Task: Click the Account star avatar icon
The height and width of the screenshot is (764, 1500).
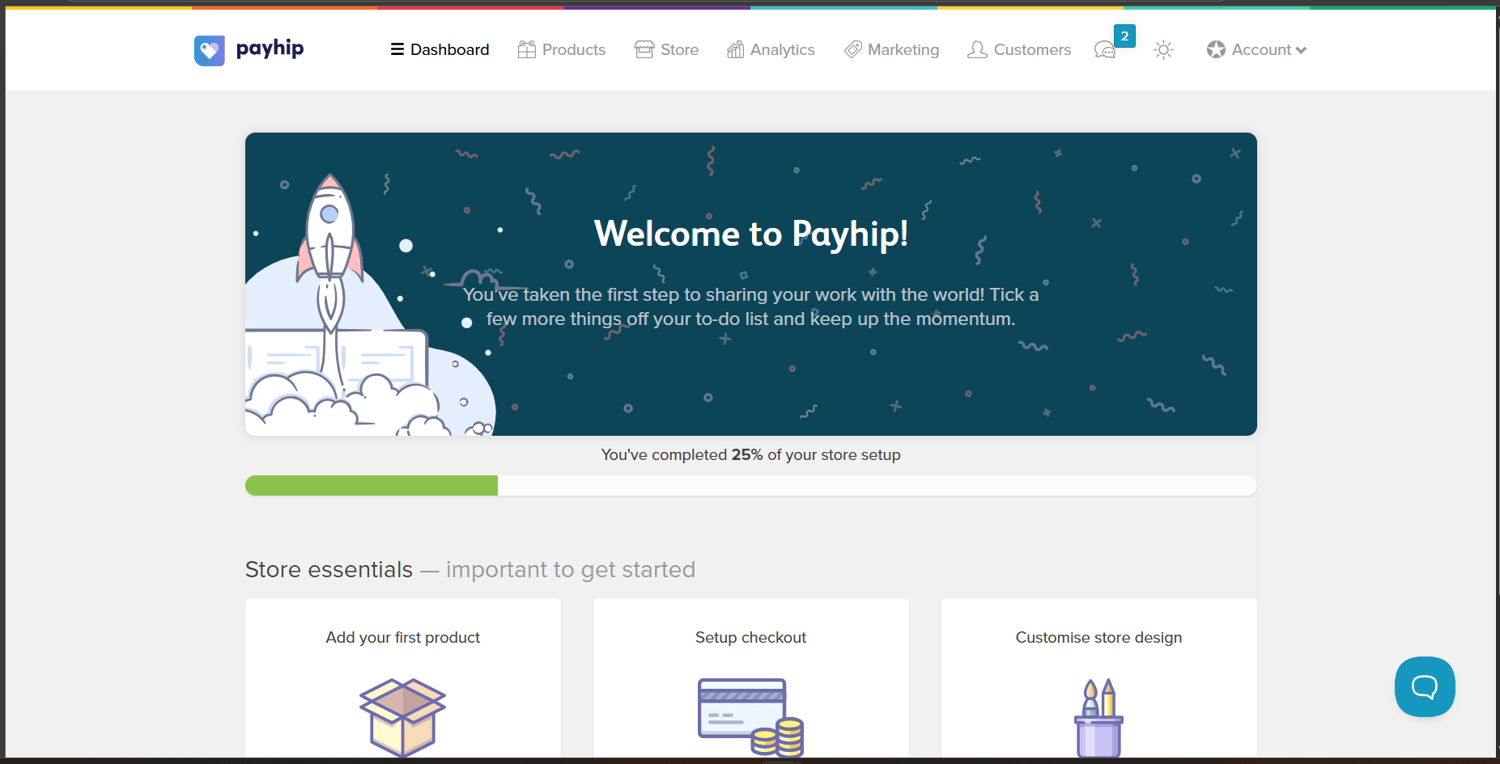Action: [1216, 49]
